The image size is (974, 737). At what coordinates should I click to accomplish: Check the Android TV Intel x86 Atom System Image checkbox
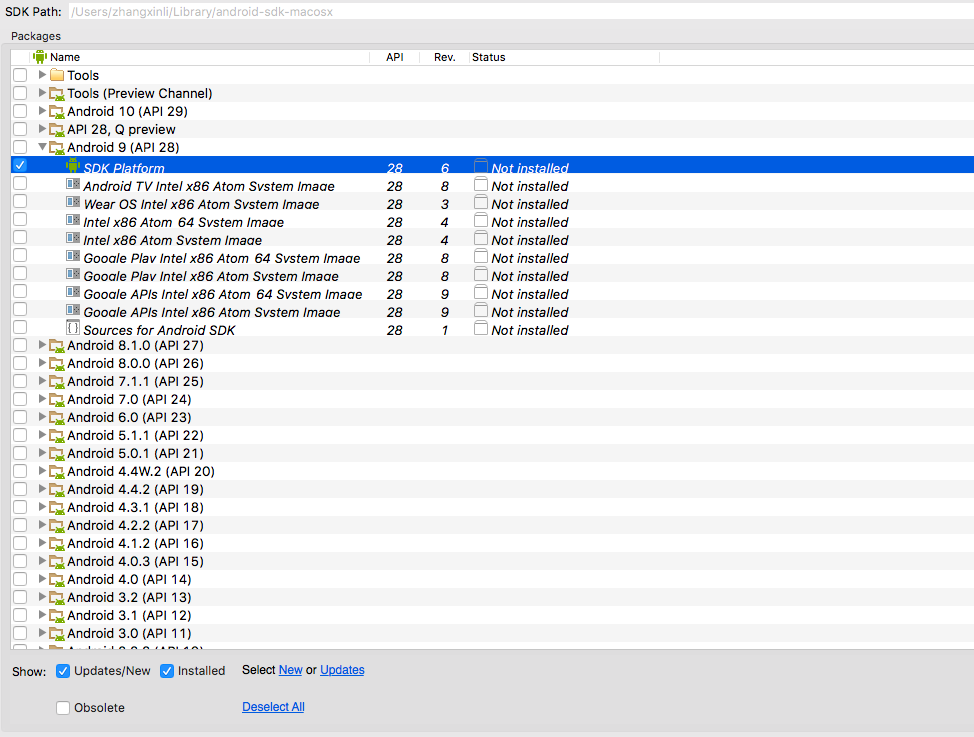tap(20, 183)
